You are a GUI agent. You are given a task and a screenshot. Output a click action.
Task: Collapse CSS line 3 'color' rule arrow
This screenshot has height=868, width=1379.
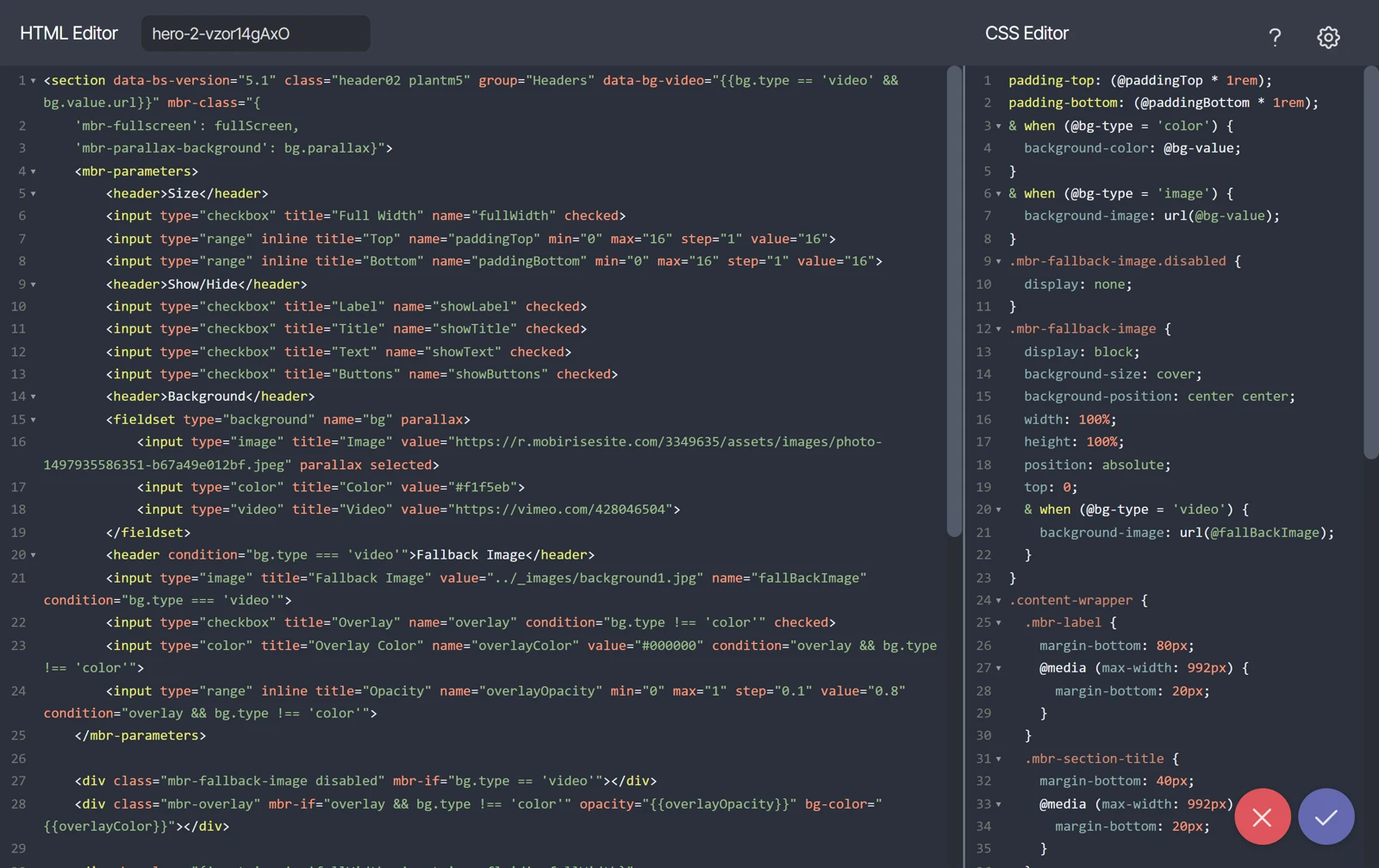point(999,126)
